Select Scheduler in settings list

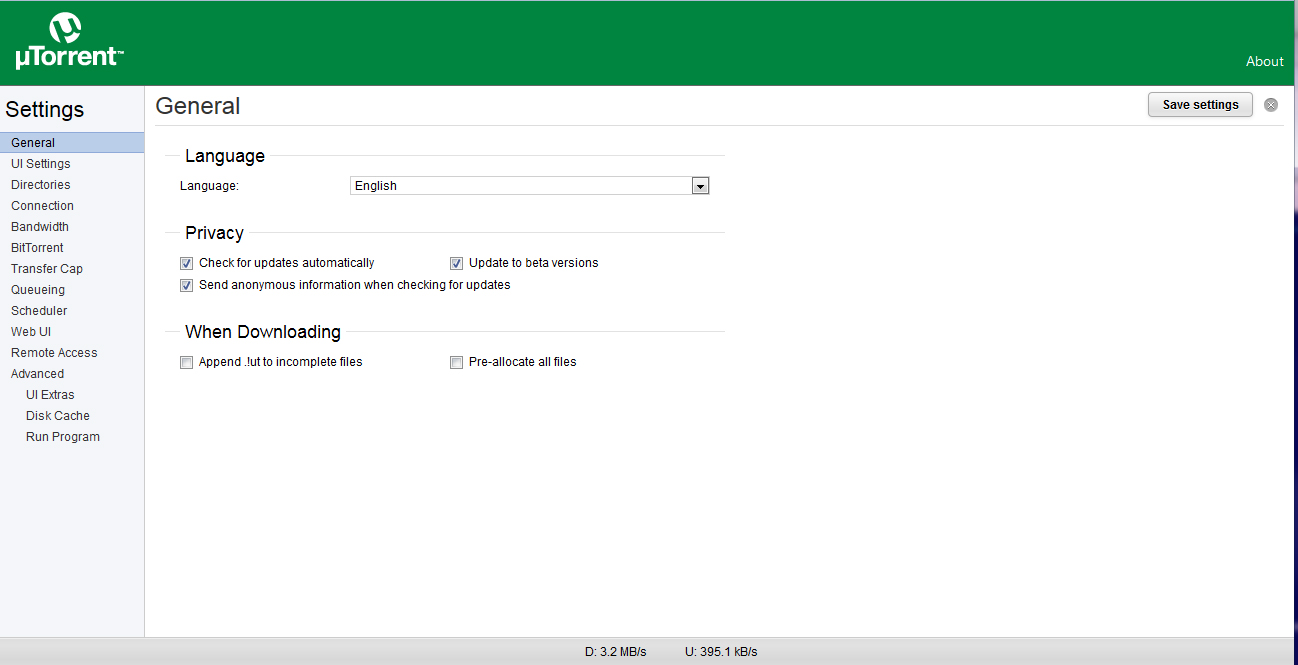coord(39,311)
